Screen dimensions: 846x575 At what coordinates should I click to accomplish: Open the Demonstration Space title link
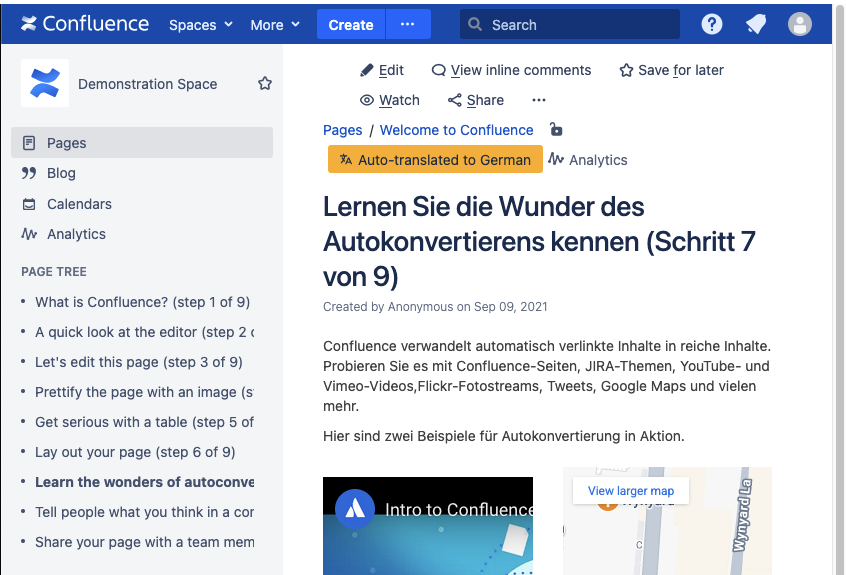(147, 84)
